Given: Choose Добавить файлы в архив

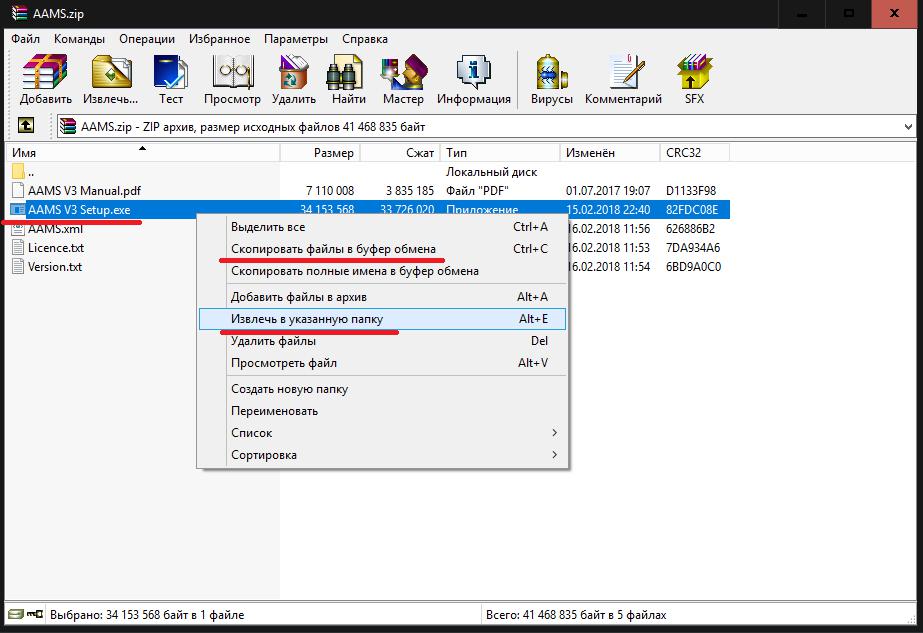Looking at the screenshot, I should (383, 297).
